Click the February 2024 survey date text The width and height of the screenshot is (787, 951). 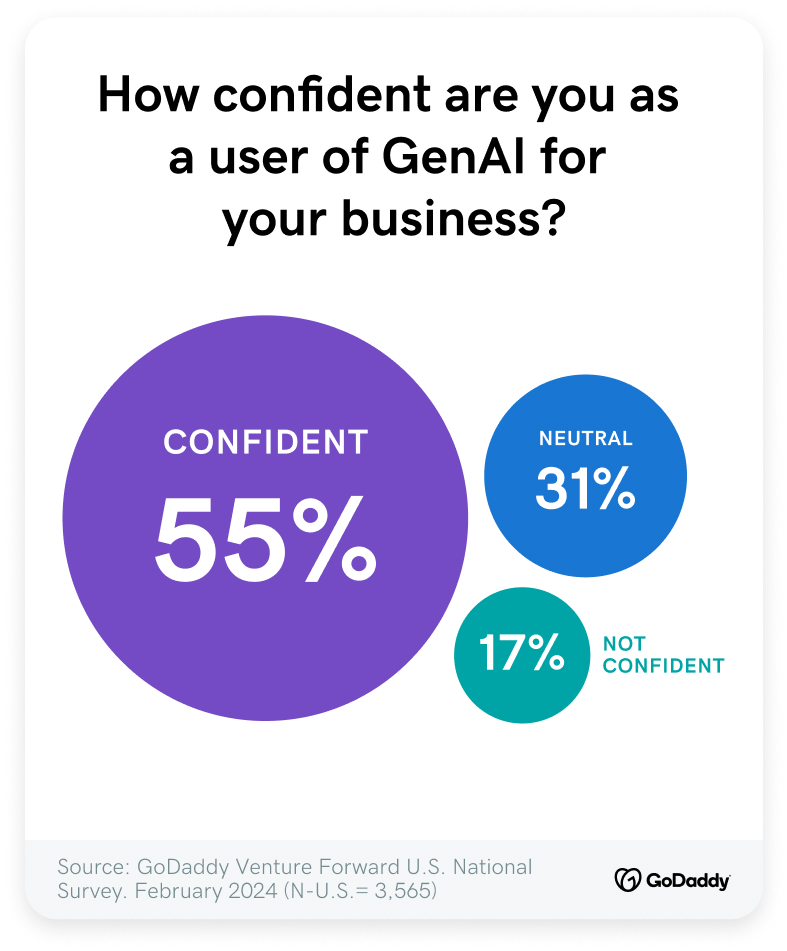click(x=206, y=891)
